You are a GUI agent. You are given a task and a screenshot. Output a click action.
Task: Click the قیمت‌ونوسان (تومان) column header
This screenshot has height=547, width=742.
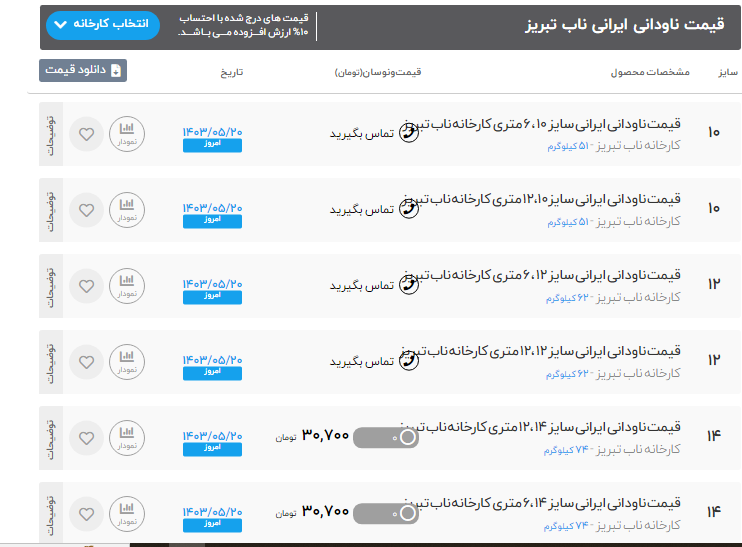[378, 73]
